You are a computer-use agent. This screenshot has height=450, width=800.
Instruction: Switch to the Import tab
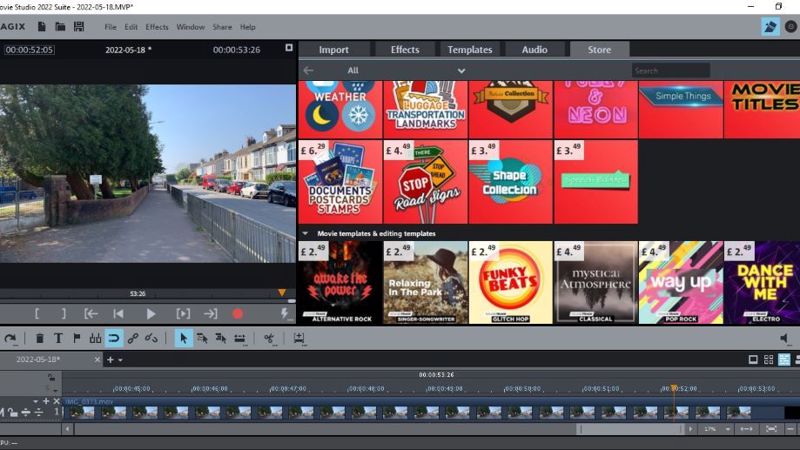pyautogui.click(x=334, y=49)
